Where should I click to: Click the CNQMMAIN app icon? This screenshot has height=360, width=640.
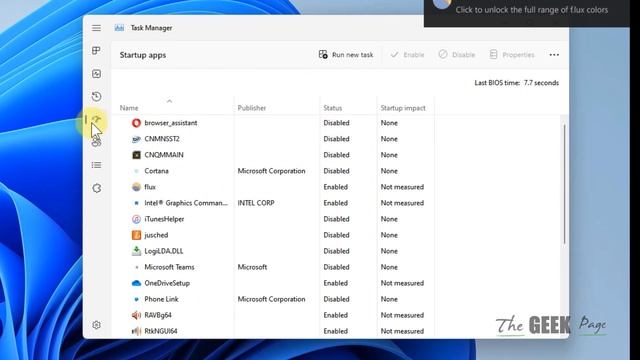tap(136, 155)
